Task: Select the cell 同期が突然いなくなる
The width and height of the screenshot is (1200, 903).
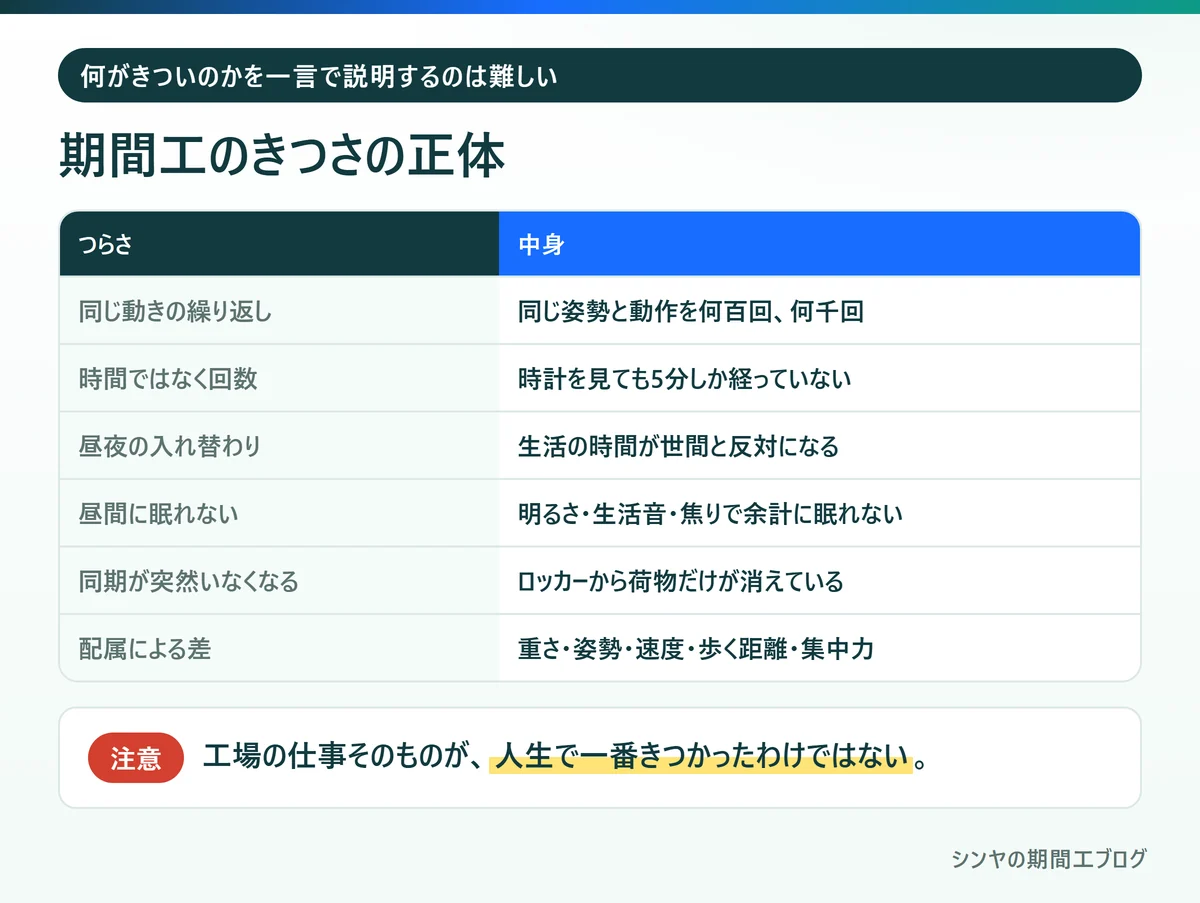Action: (279, 581)
